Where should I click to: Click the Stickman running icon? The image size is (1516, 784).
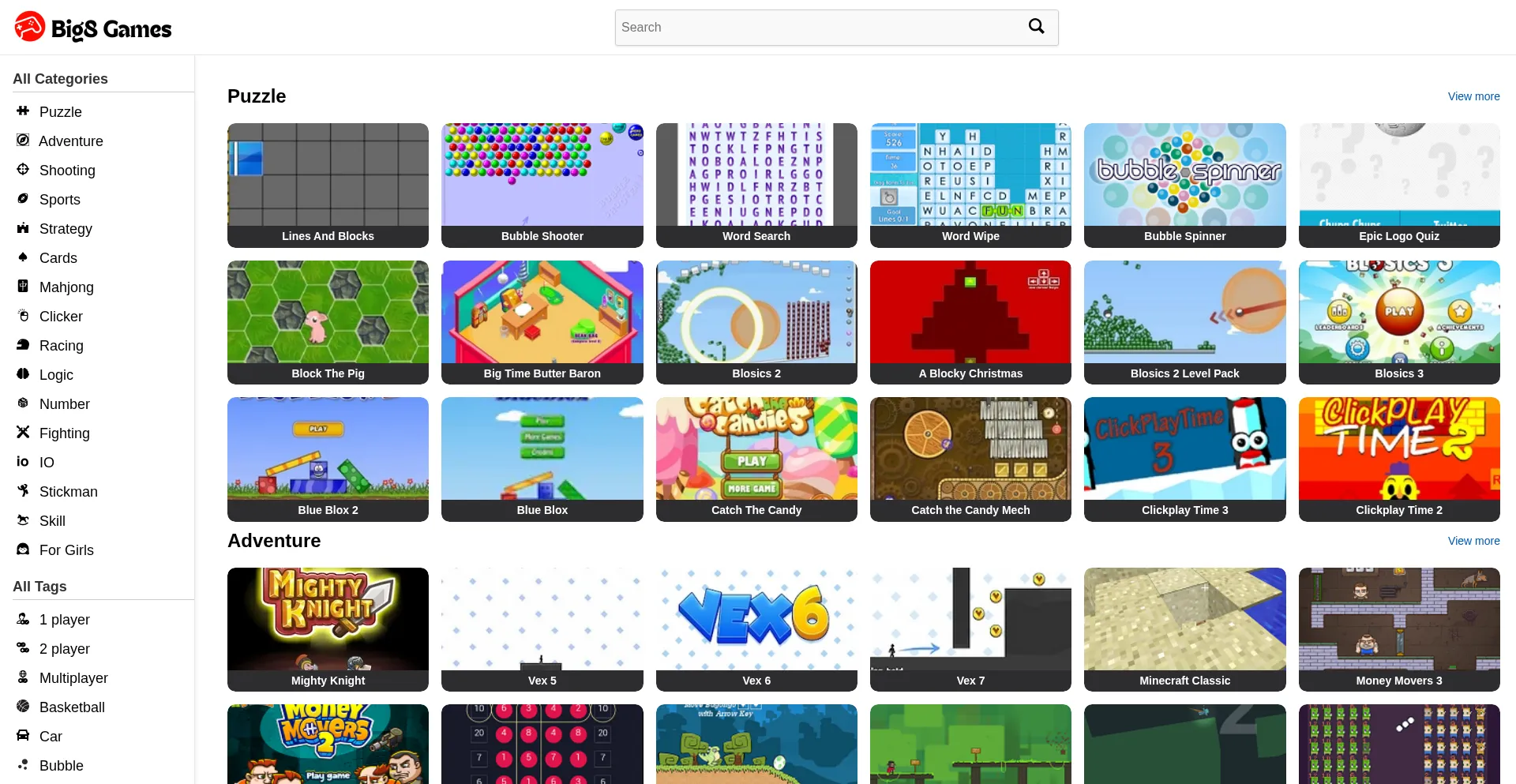[23, 491]
